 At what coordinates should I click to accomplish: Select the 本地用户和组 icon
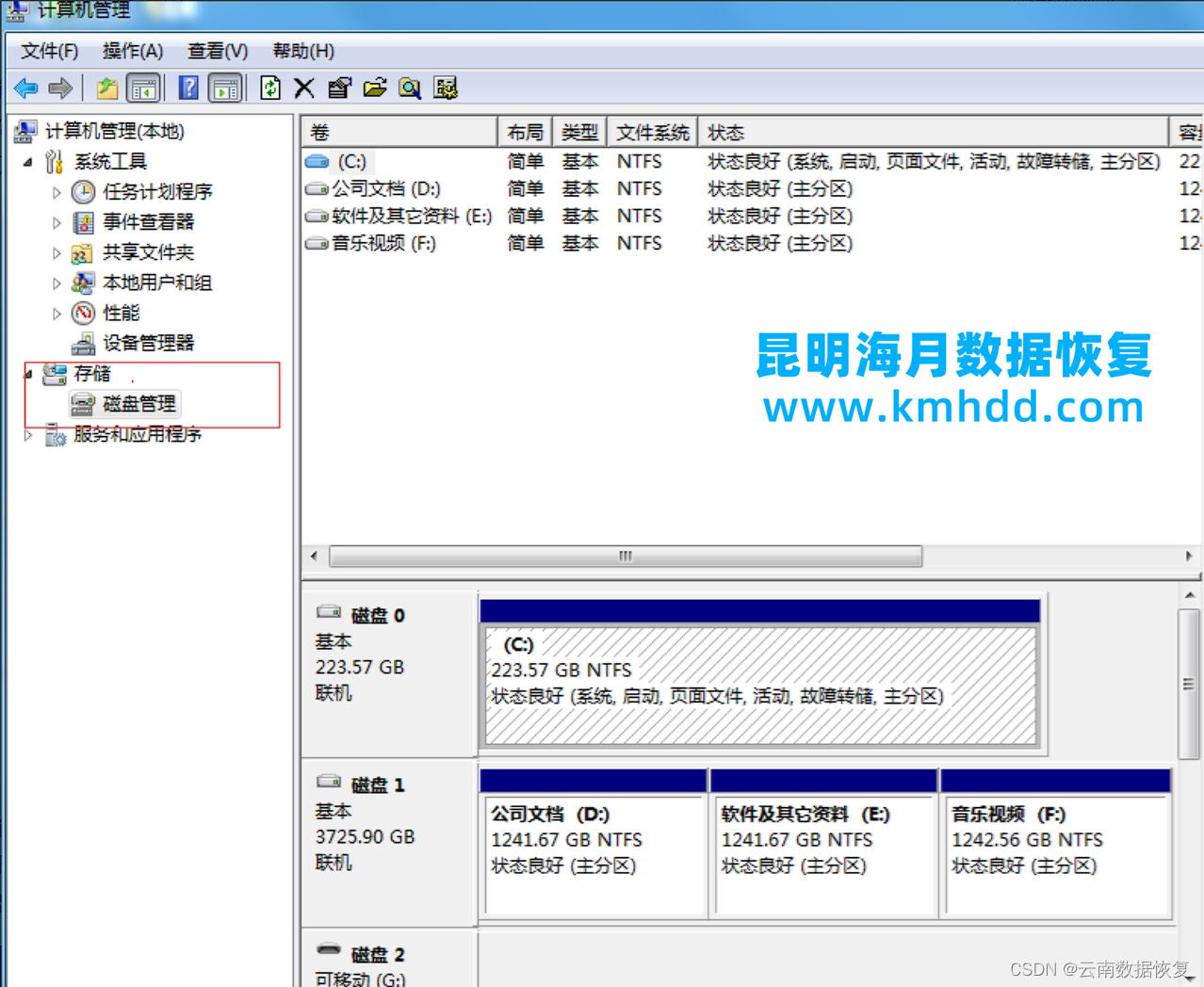84,283
